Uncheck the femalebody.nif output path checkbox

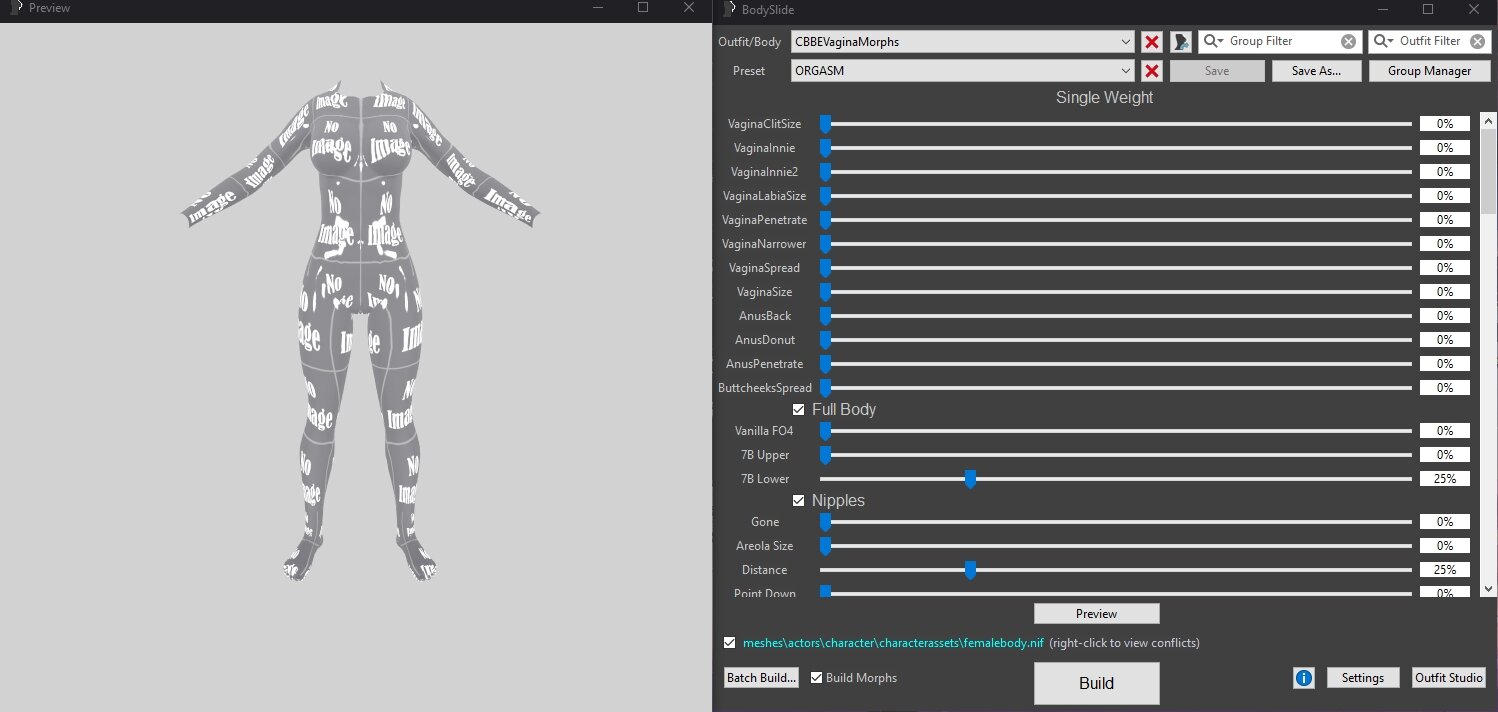[729, 643]
